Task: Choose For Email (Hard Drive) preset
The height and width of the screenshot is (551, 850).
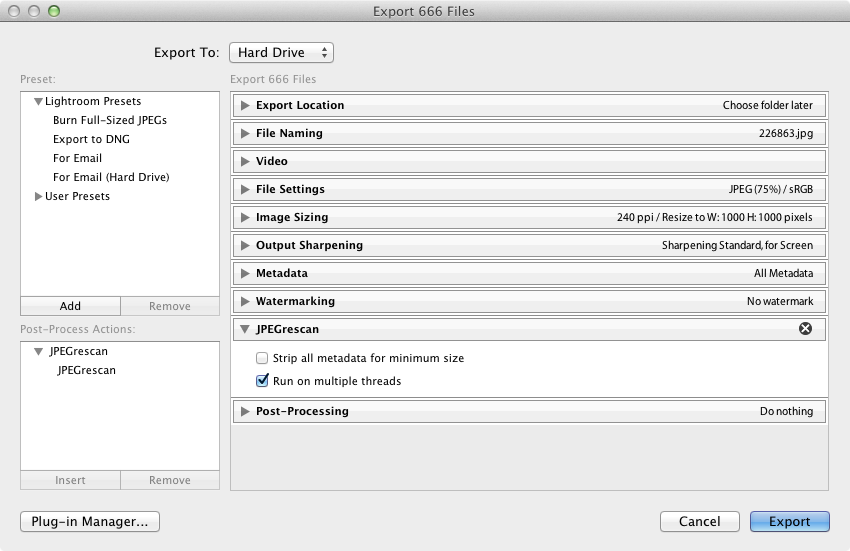Action: [111, 177]
